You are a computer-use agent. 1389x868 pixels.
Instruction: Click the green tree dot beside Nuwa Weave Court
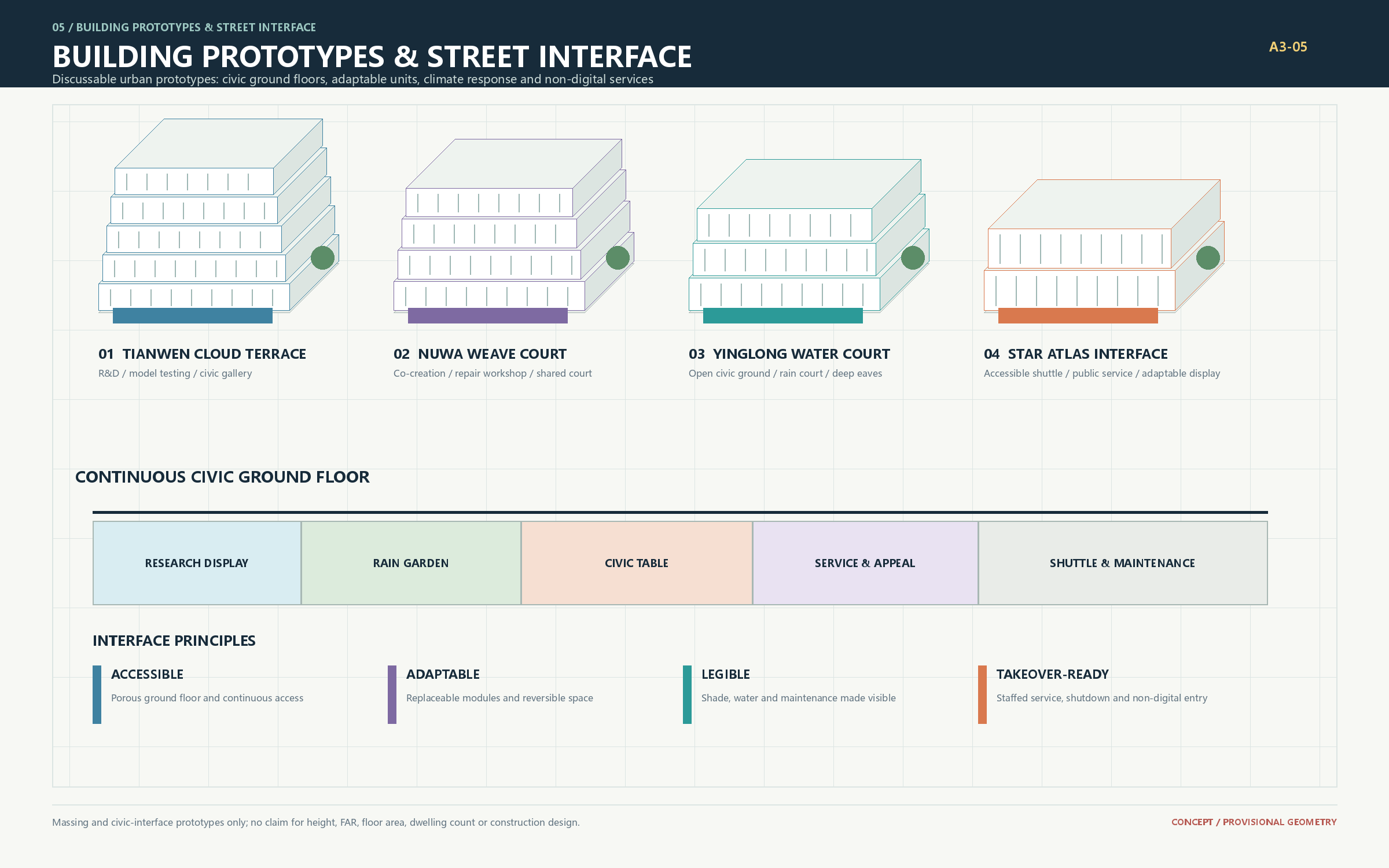[618, 258]
